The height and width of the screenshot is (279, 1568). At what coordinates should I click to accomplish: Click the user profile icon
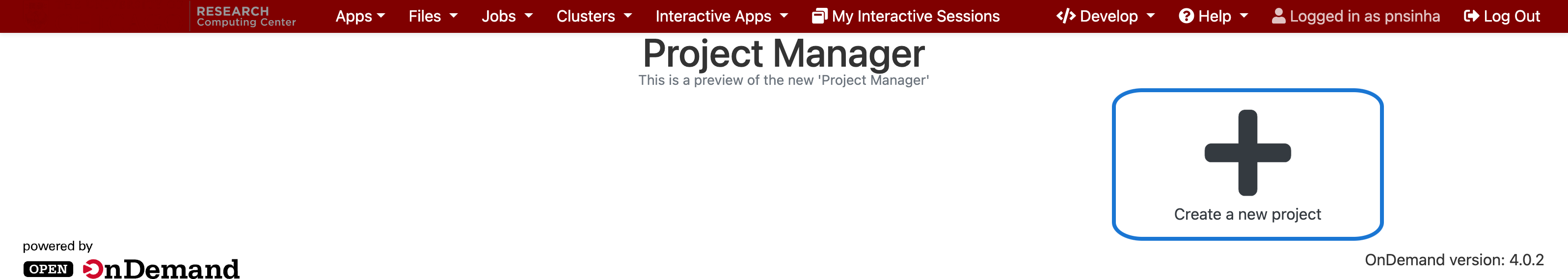click(x=1278, y=16)
